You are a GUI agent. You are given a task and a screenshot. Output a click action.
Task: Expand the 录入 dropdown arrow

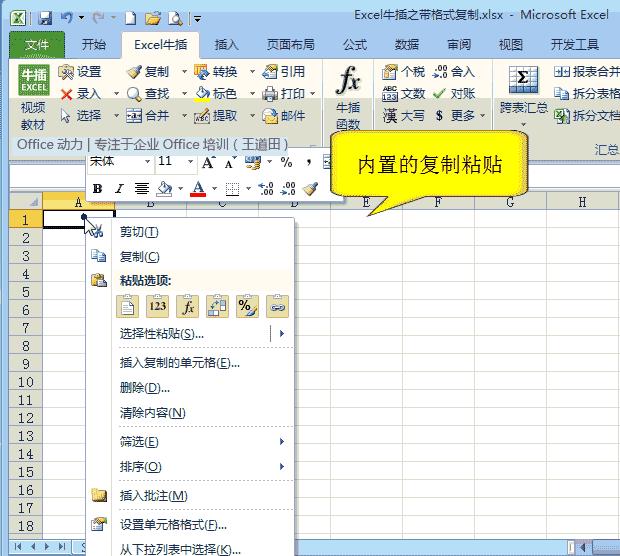point(116,94)
